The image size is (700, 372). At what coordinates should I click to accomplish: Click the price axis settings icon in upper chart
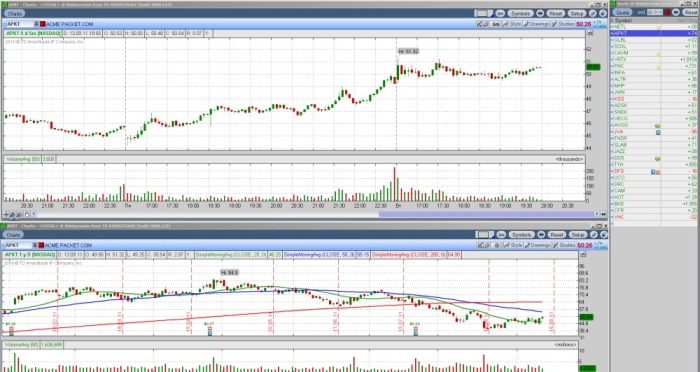point(591,33)
